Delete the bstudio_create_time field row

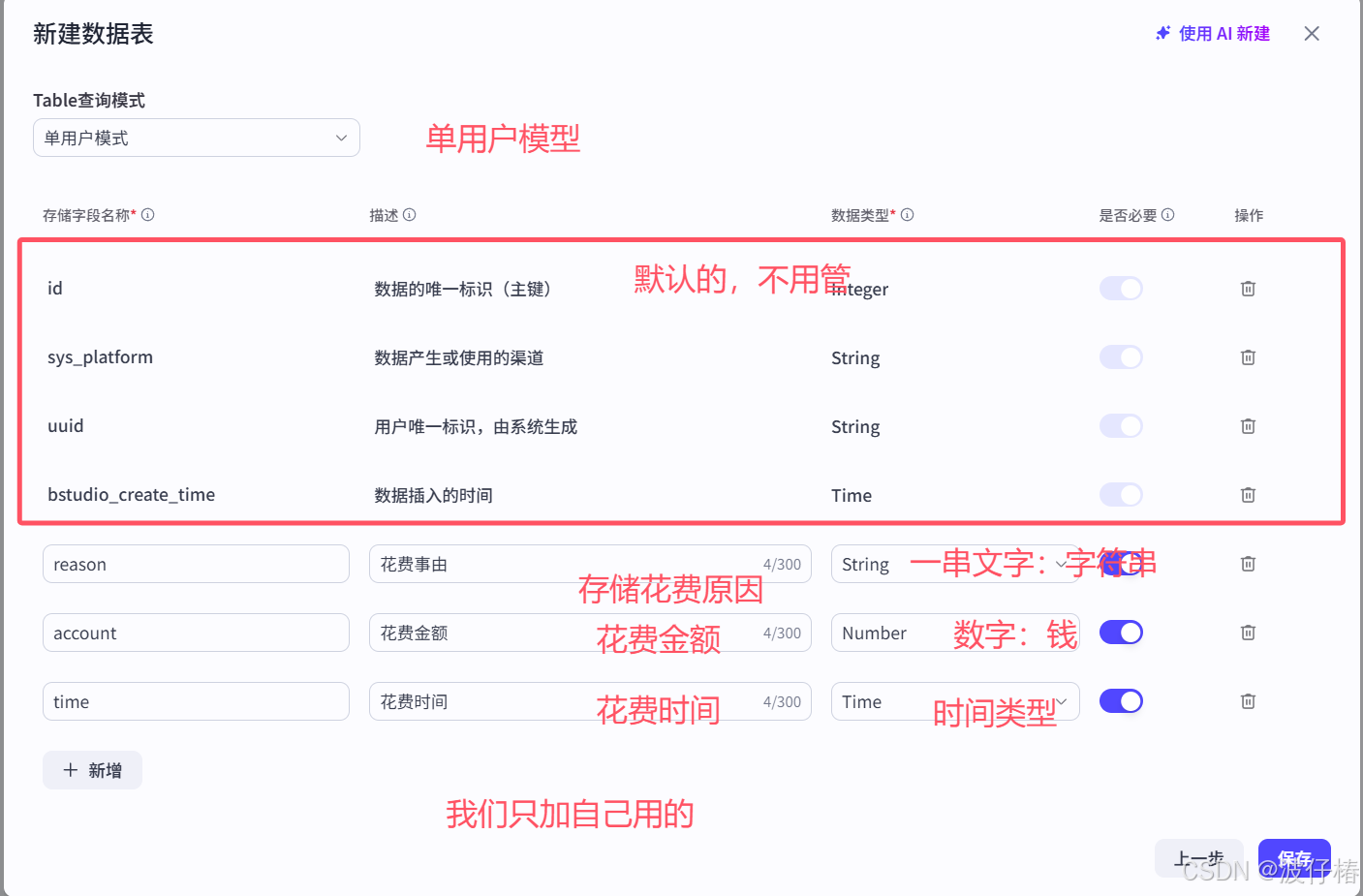pyautogui.click(x=1248, y=494)
